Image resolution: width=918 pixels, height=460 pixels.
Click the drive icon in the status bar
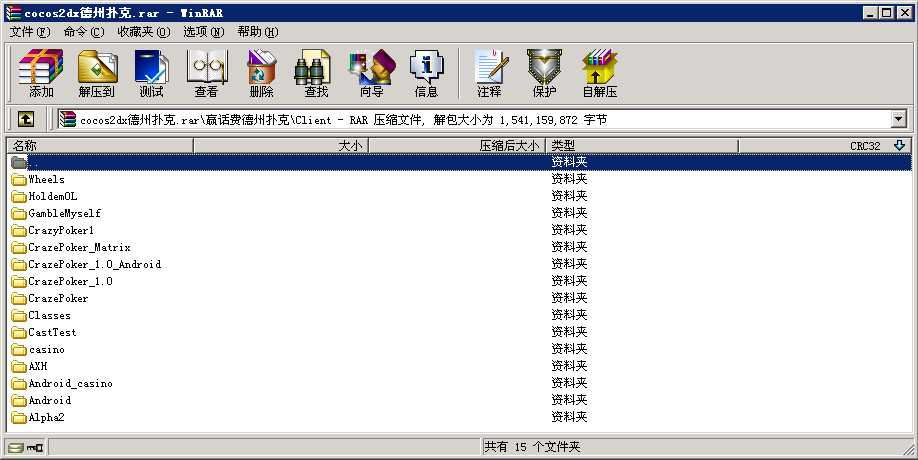tap(16, 448)
